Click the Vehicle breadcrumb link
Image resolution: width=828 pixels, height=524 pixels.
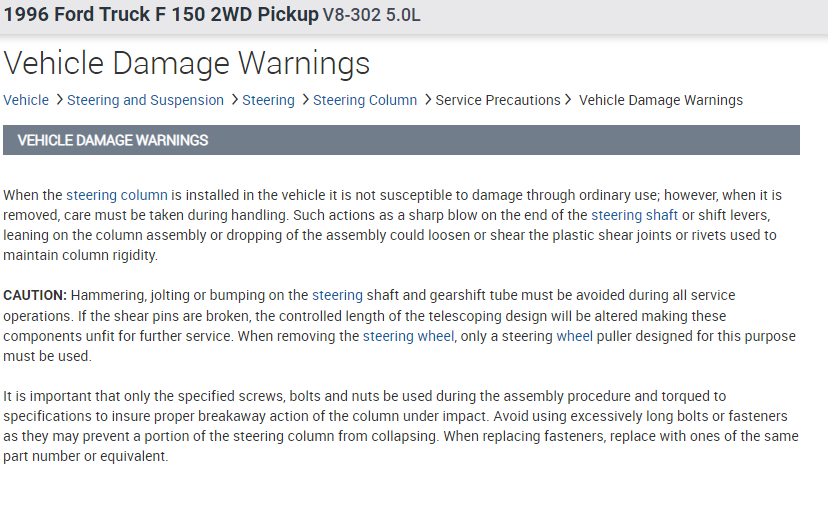(26, 100)
